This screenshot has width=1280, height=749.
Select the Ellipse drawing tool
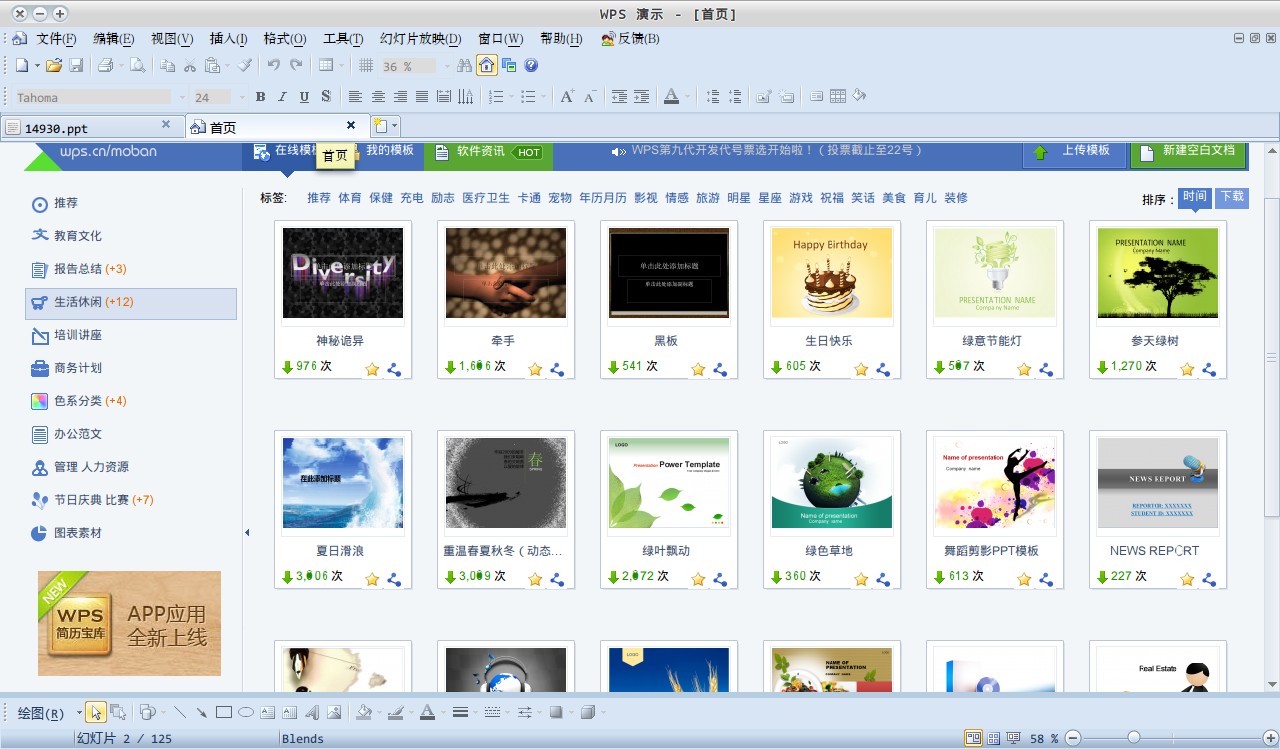(x=246, y=712)
